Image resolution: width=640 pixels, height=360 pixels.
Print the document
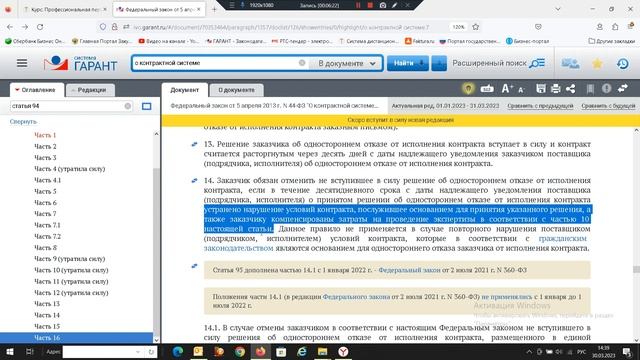point(556,88)
